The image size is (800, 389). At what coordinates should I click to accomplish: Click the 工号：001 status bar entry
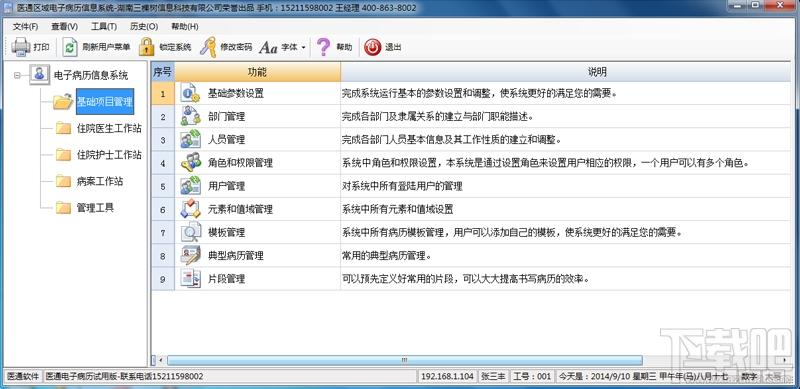(532, 376)
